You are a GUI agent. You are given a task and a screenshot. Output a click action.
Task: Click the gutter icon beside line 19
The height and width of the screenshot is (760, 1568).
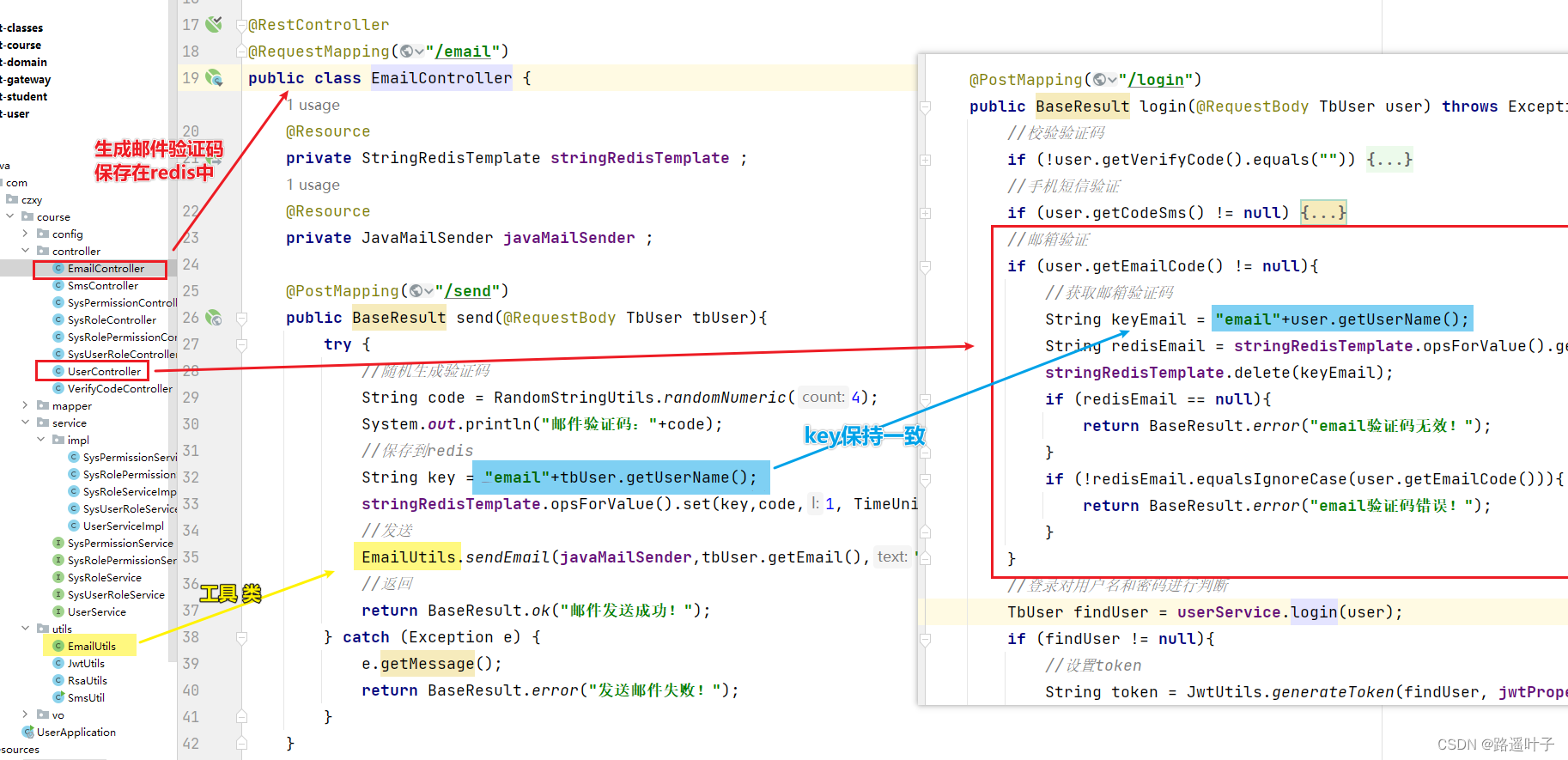[214, 78]
